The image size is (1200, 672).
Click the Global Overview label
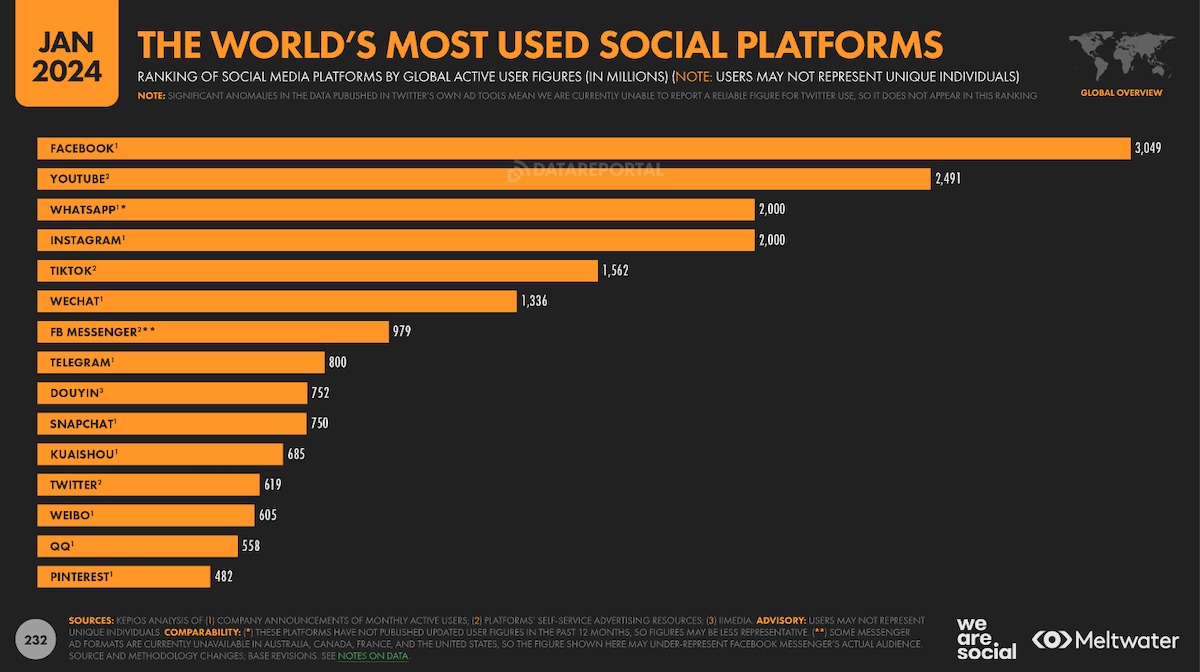(1121, 93)
